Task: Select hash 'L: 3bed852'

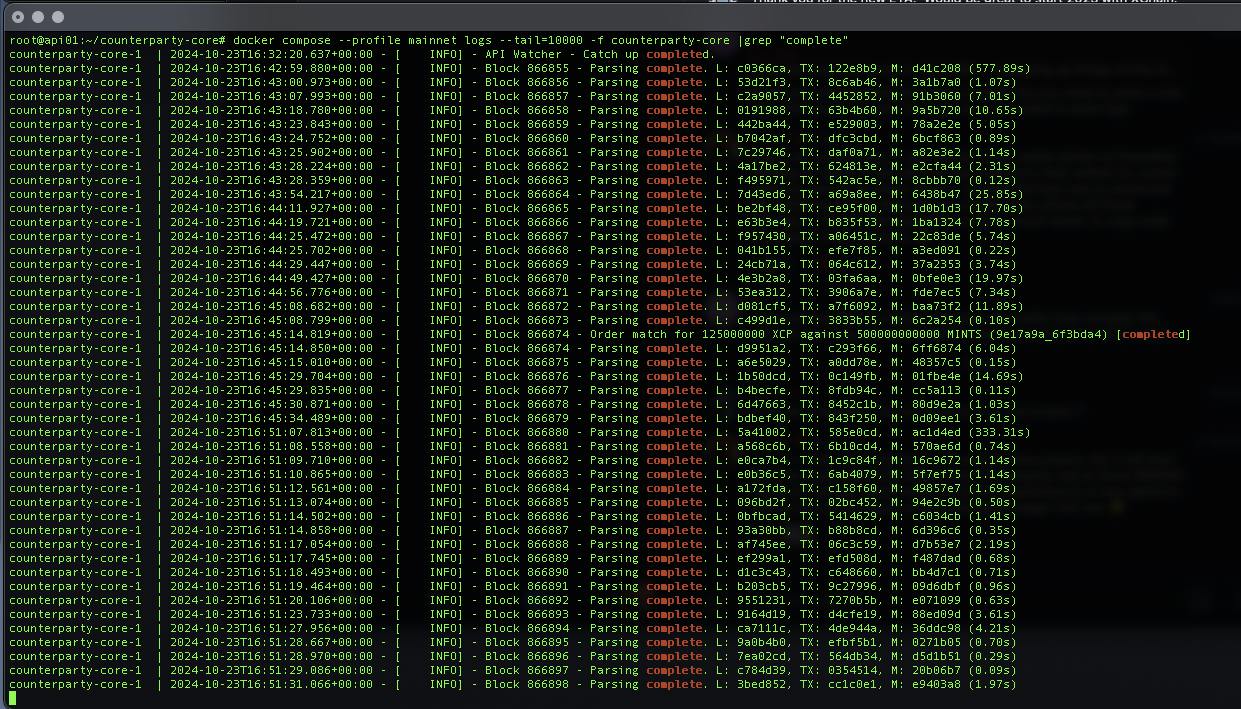Action: 753,684
